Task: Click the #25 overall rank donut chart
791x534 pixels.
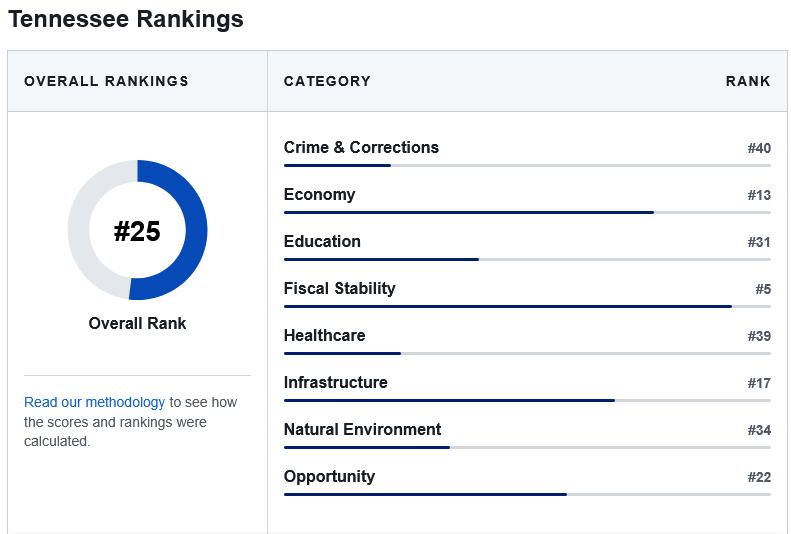Action: (x=137, y=230)
